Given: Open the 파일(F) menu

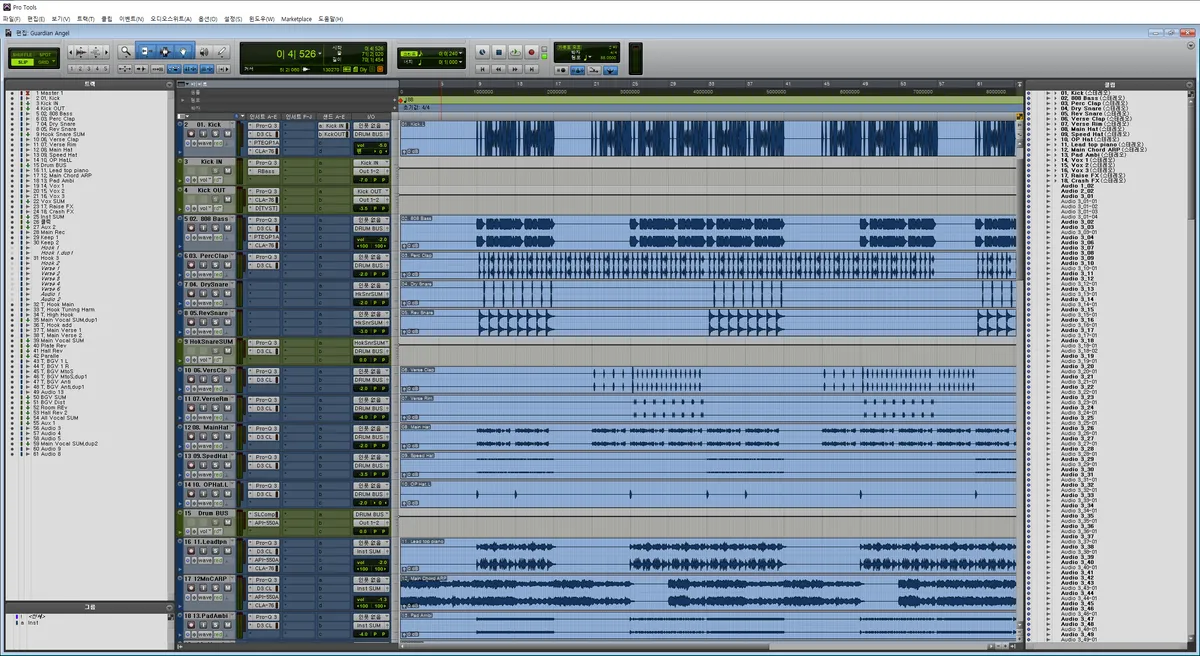Looking at the screenshot, I should point(12,18).
